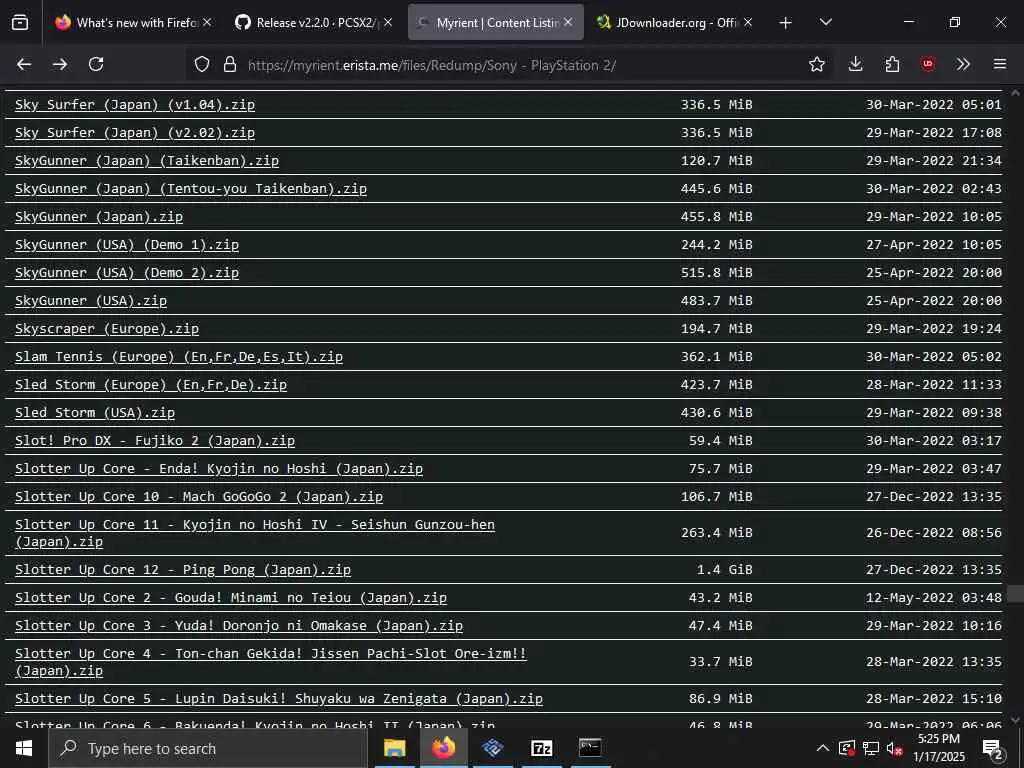
Task: Open the uBlock Origin extension icon
Action: tap(928, 64)
